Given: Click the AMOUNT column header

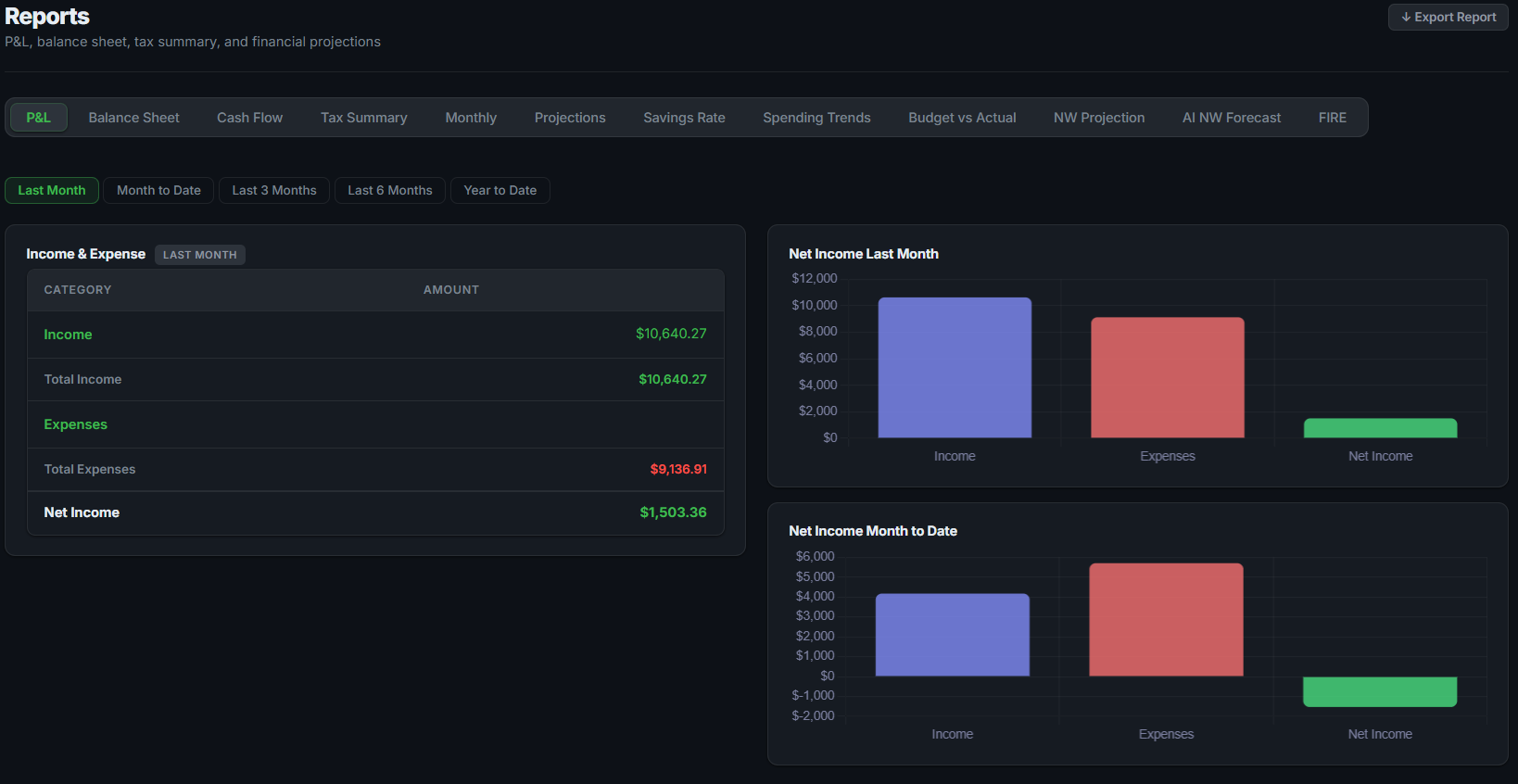Looking at the screenshot, I should coord(451,290).
